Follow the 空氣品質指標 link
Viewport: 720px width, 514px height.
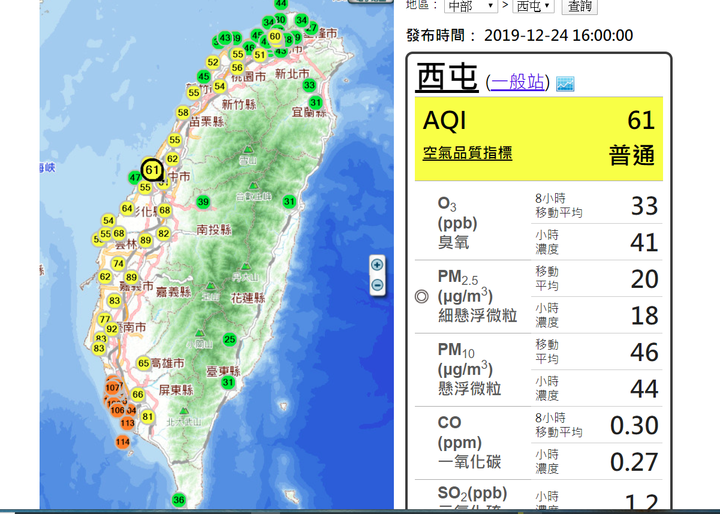[x=467, y=153]
